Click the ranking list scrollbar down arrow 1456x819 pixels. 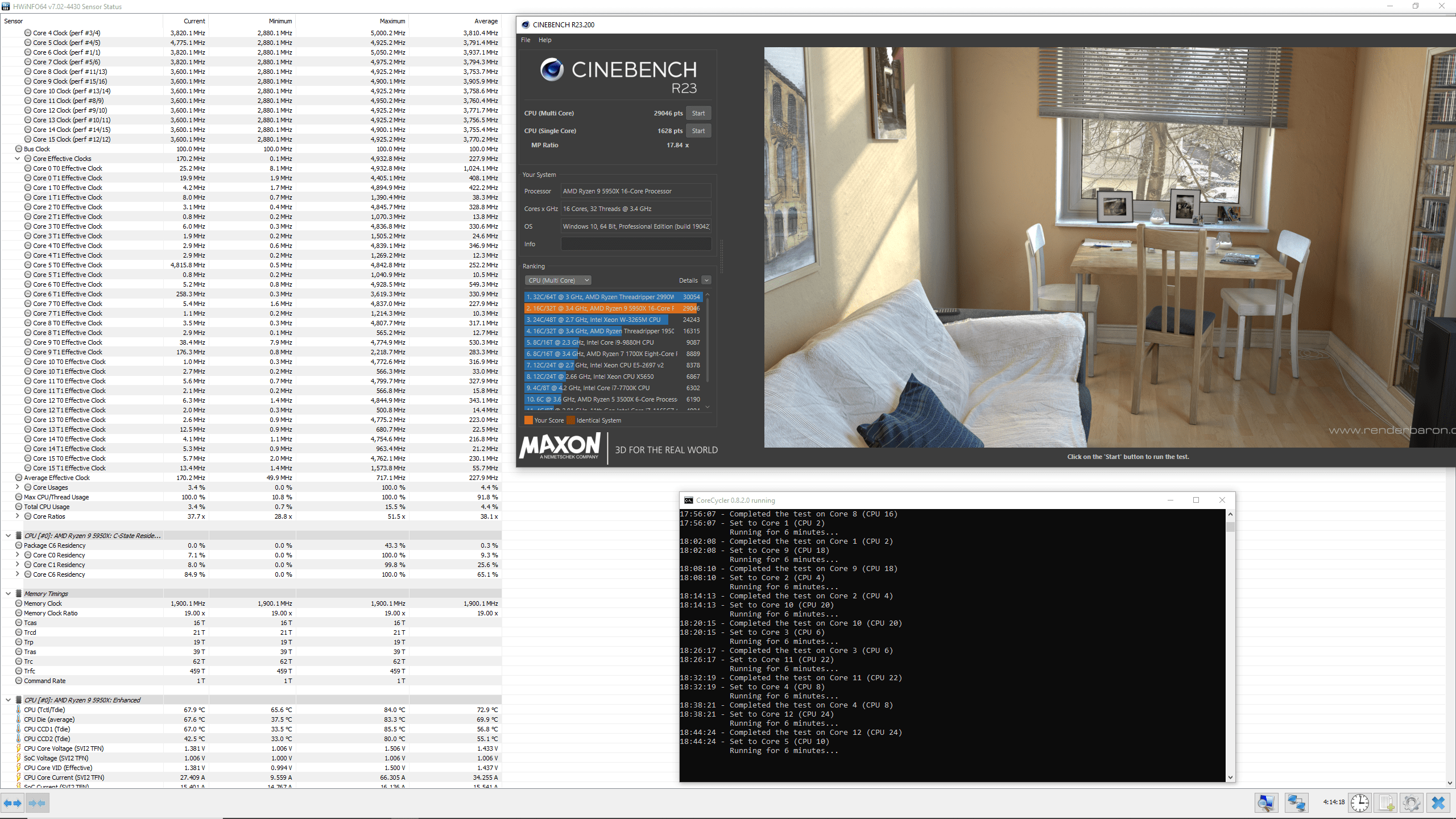tap(708, 407)
